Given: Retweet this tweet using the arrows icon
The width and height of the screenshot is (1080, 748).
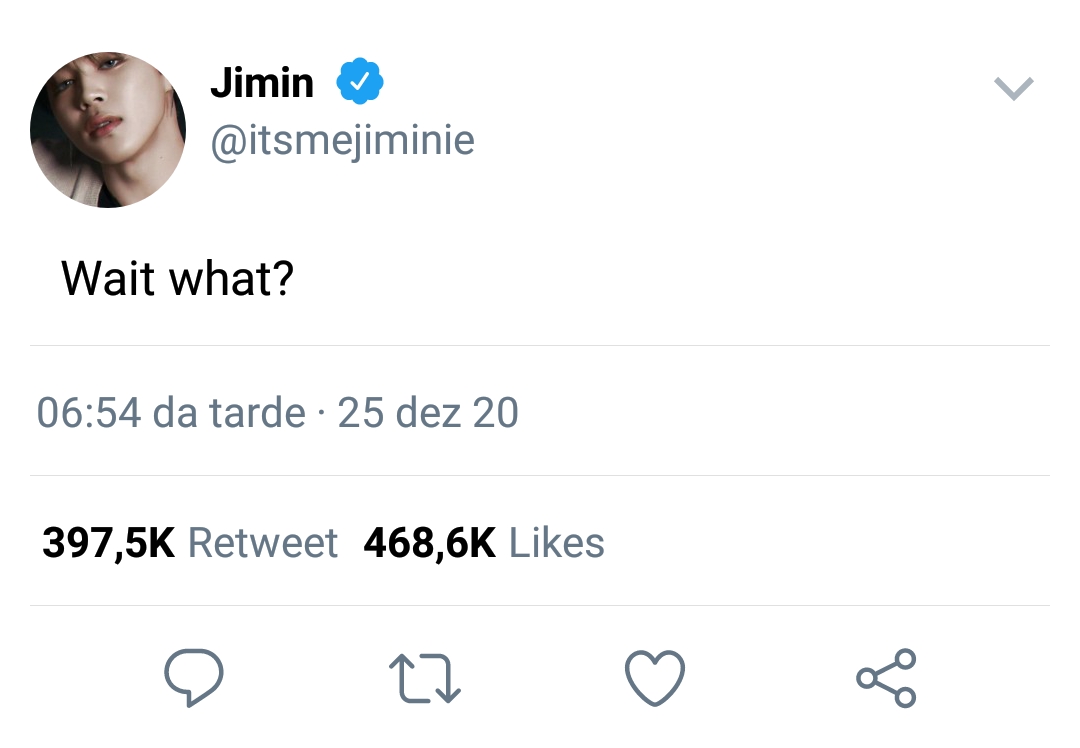Looking at the screenshot, I should coord(424,678).
